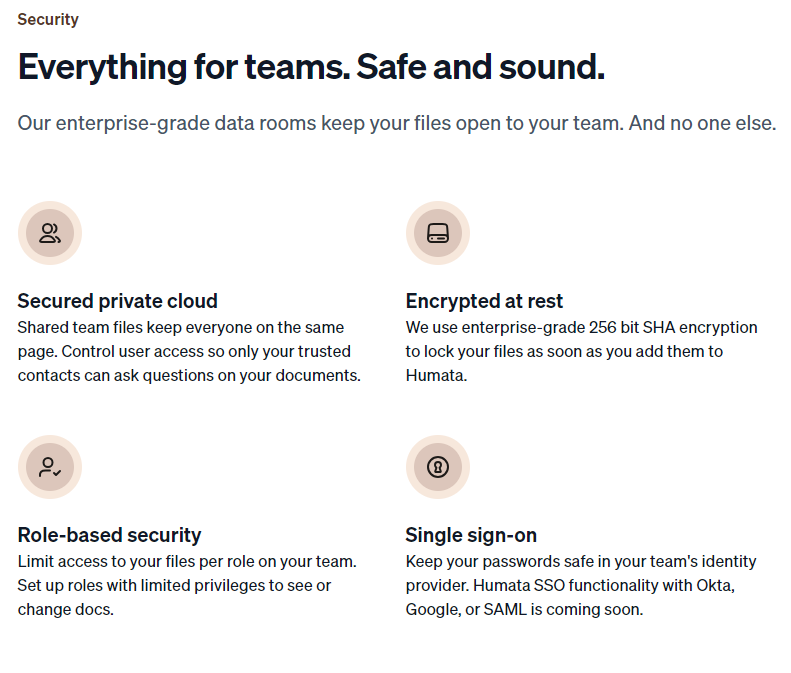This screenshot has width=791, height=673.
Task: Select the Secured private cloud heading
Action: [x=118, y=301]
